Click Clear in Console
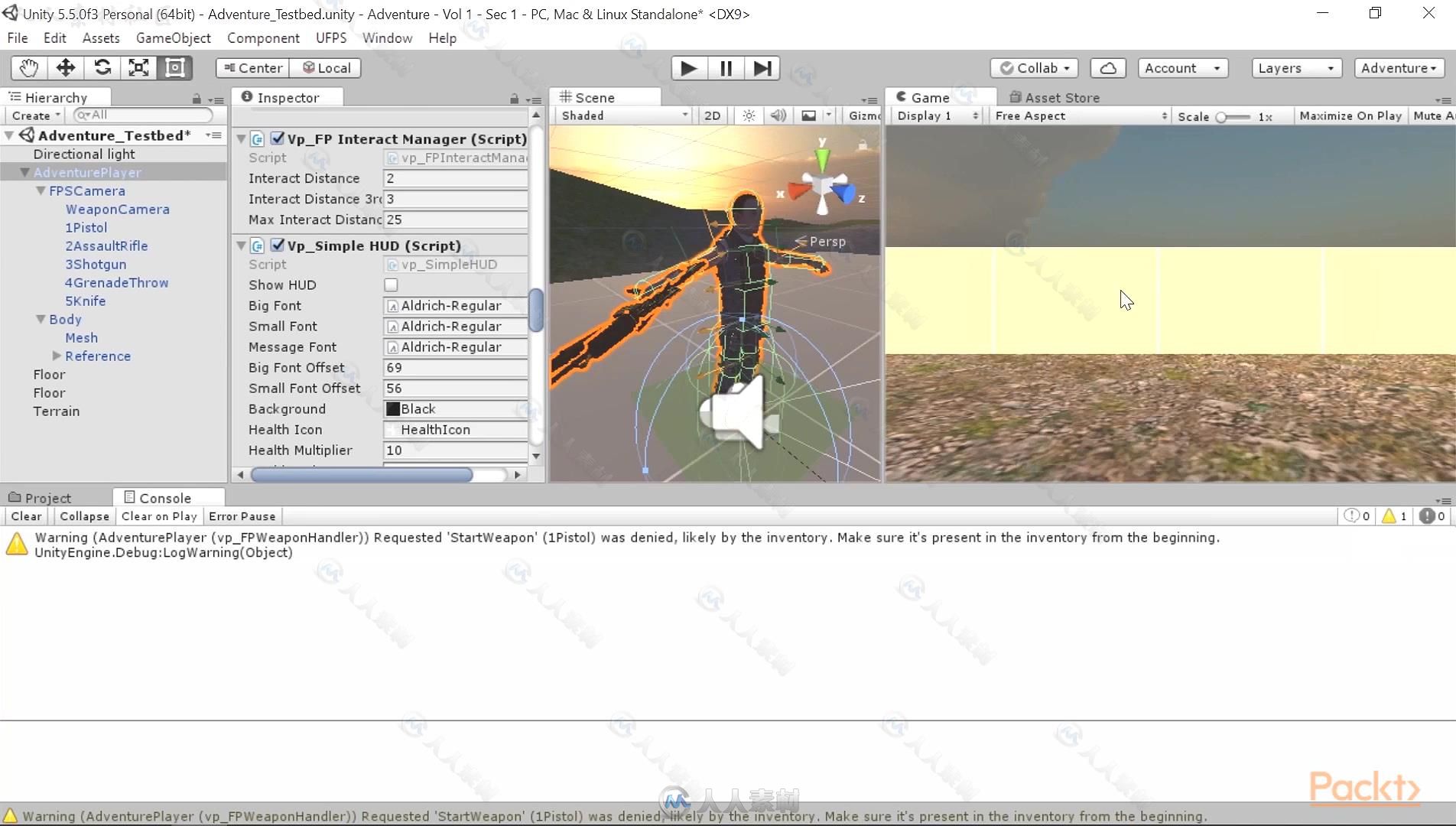The height and width of the screenshot is (826, 1456). click(x=26, y=516)
